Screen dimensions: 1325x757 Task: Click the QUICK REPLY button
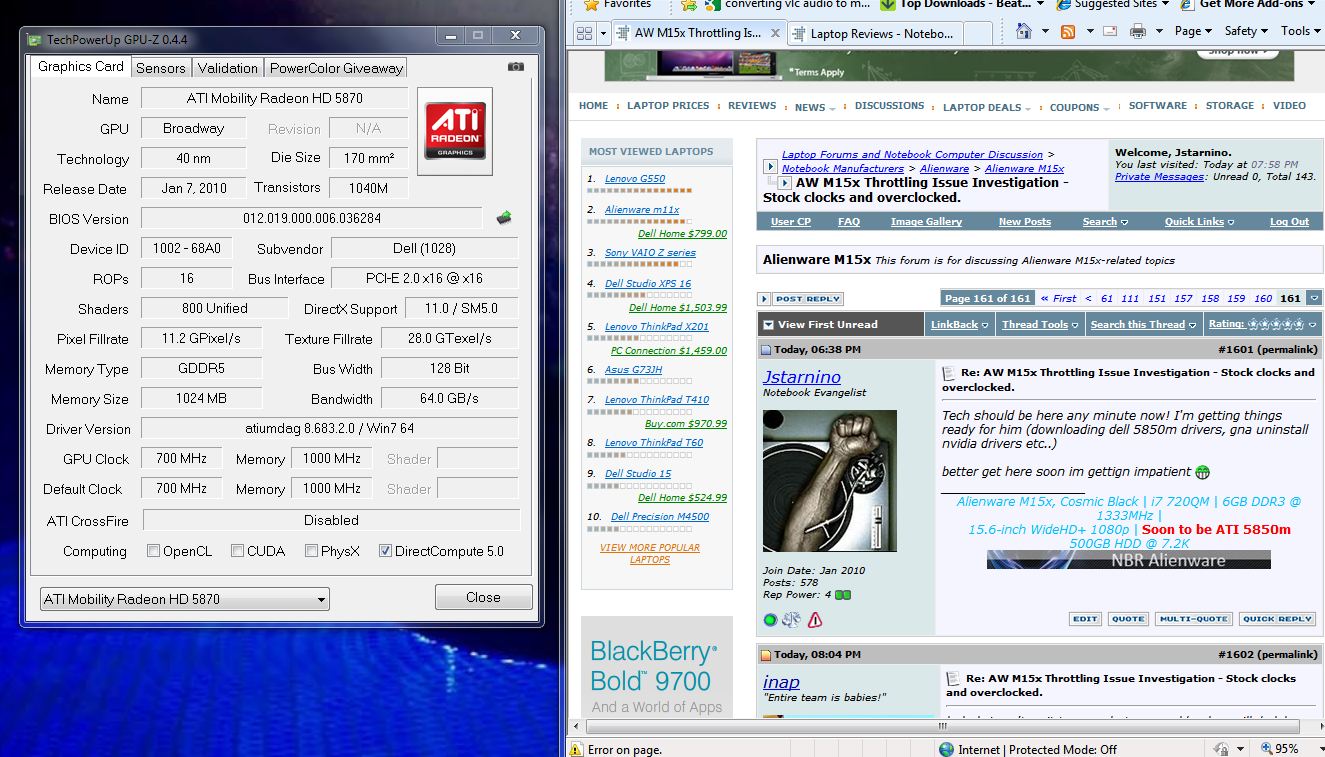[1277, 619]
